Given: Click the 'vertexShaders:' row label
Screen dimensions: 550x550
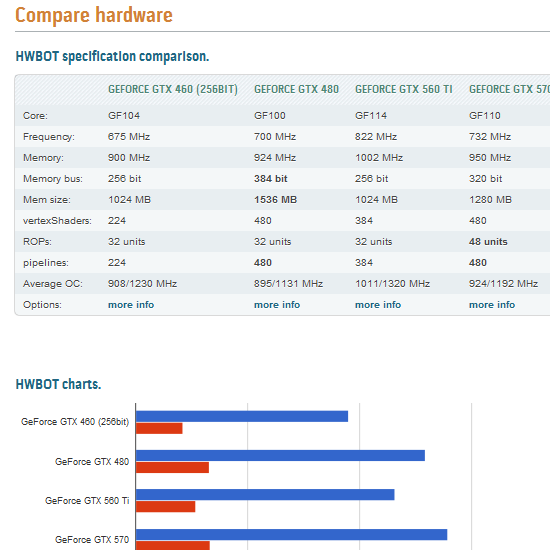Looking at the screenshot, I should click(57, 221).
